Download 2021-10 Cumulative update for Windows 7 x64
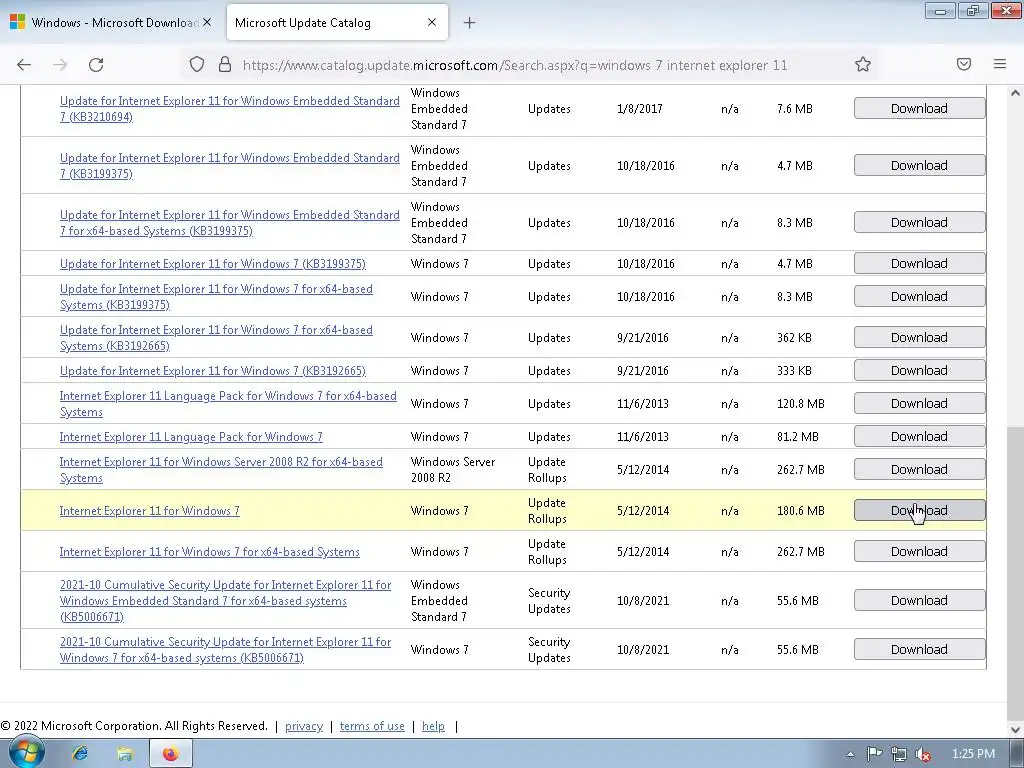This screenshot has height=768, width=1024. (919, 649)
